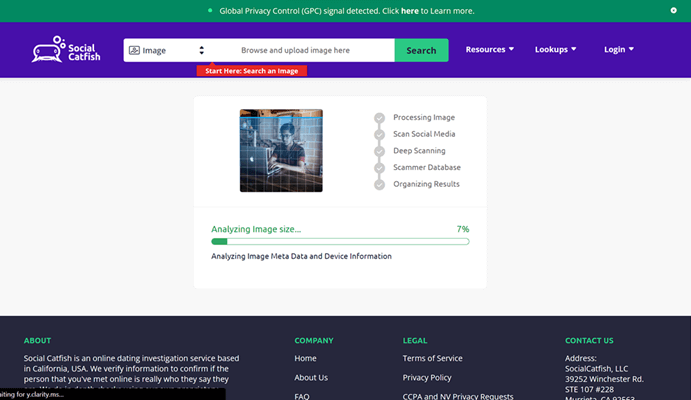Go to the About Us page
Screen dimensions: 691x400
tap(311, 377)
